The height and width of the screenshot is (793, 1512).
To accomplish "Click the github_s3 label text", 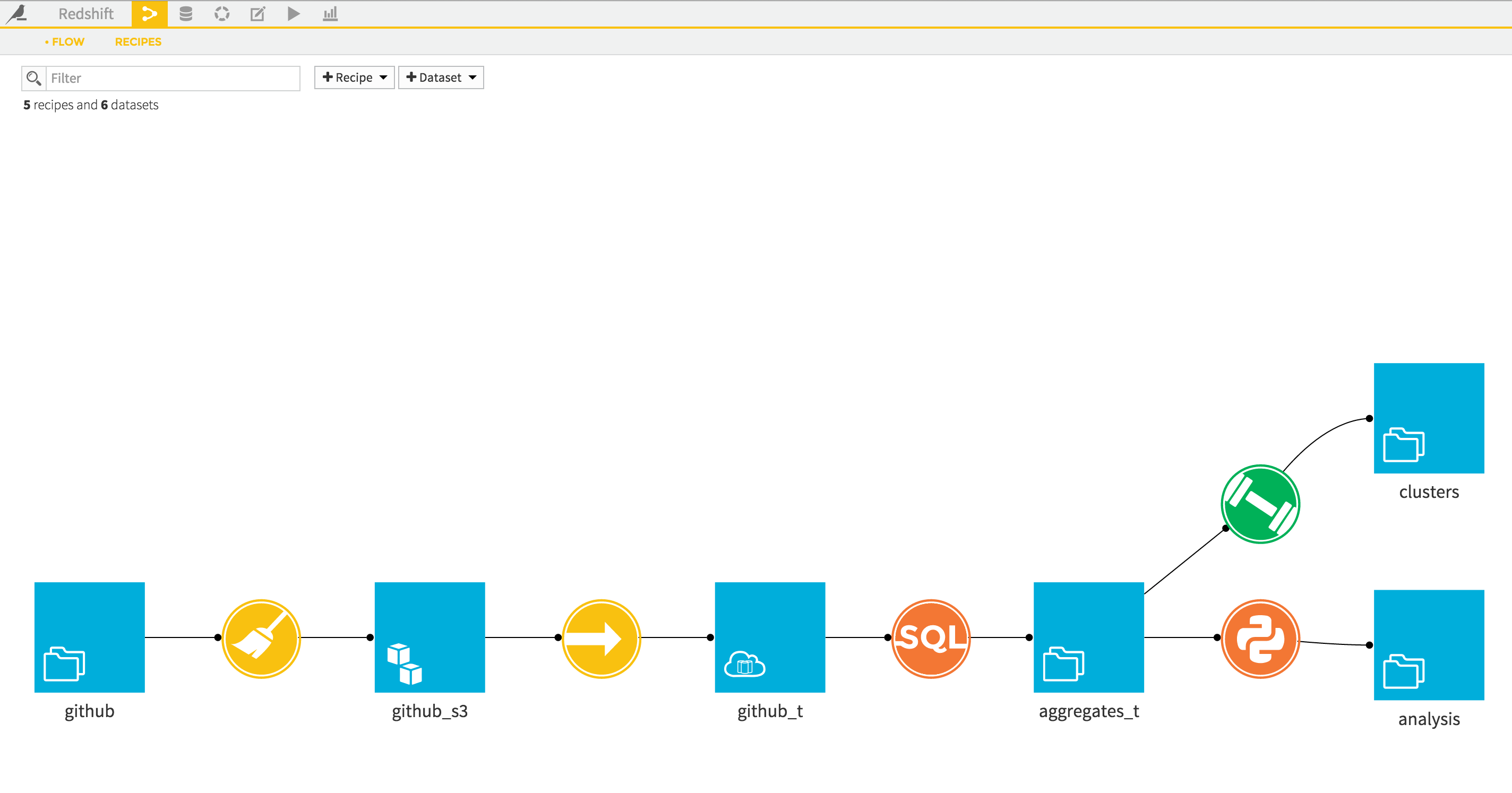I will pos(429,711).
